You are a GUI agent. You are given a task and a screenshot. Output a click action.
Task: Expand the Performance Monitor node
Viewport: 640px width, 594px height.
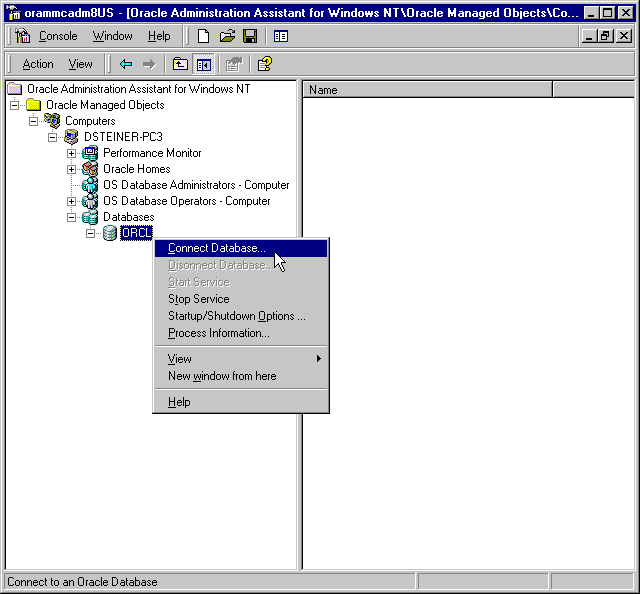72,153
